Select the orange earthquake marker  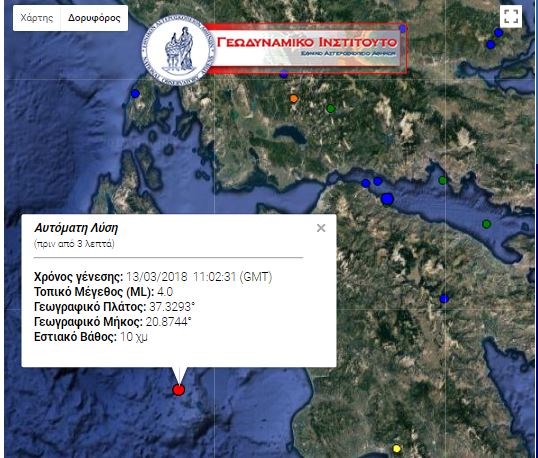[293, 99]
